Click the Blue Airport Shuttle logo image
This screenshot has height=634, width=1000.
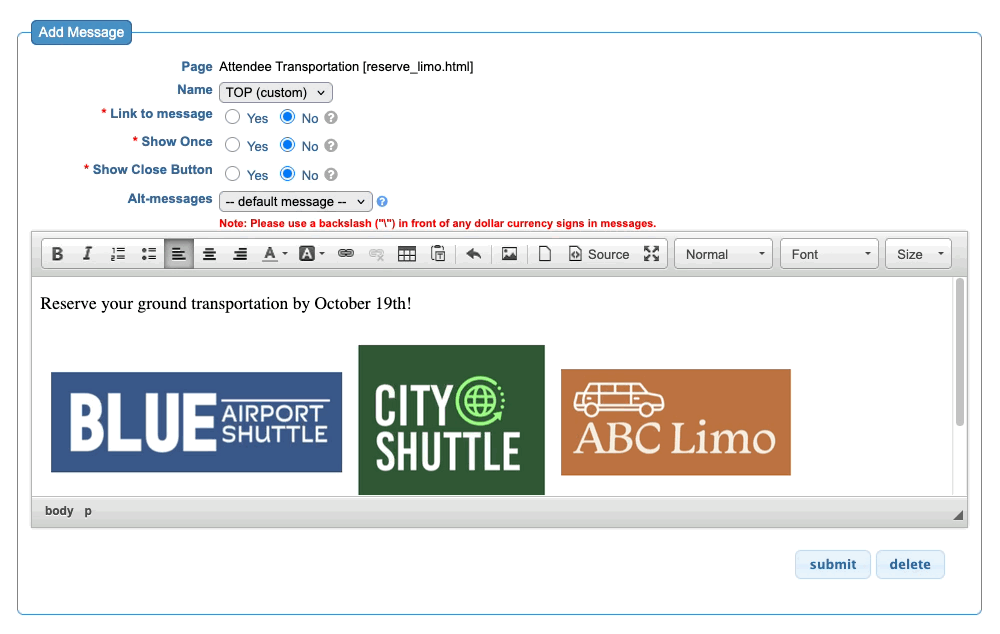[196, 422]
